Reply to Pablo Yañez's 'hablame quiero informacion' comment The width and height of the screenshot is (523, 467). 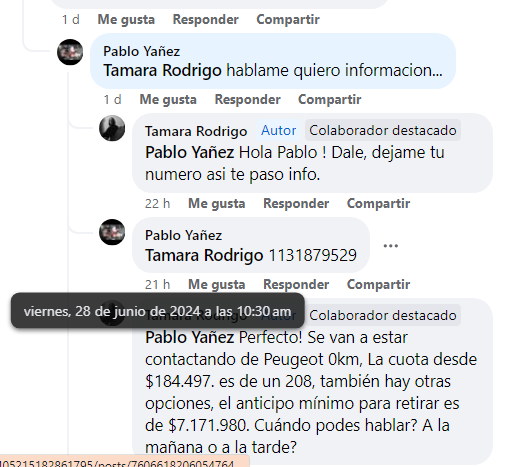click(247, 99)
